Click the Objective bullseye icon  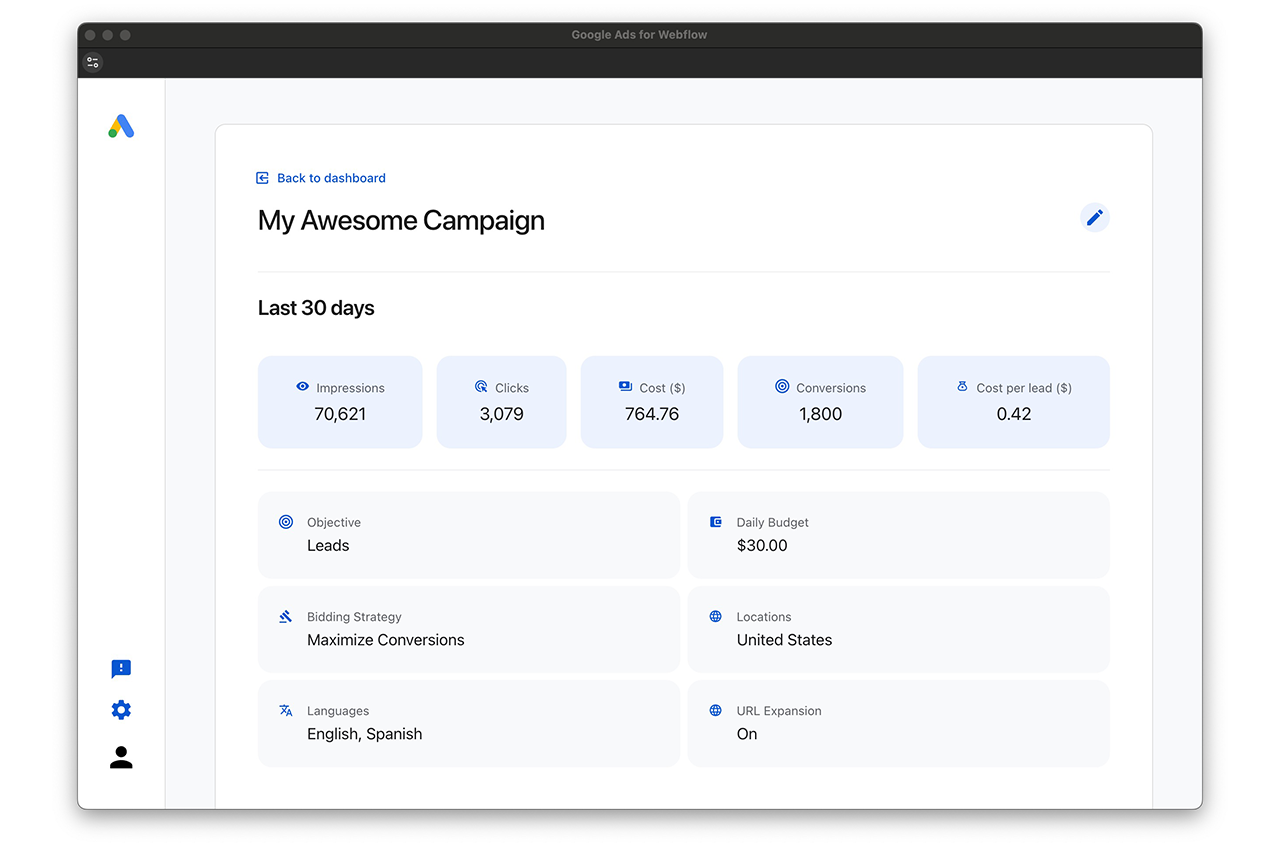coord(285,521)
